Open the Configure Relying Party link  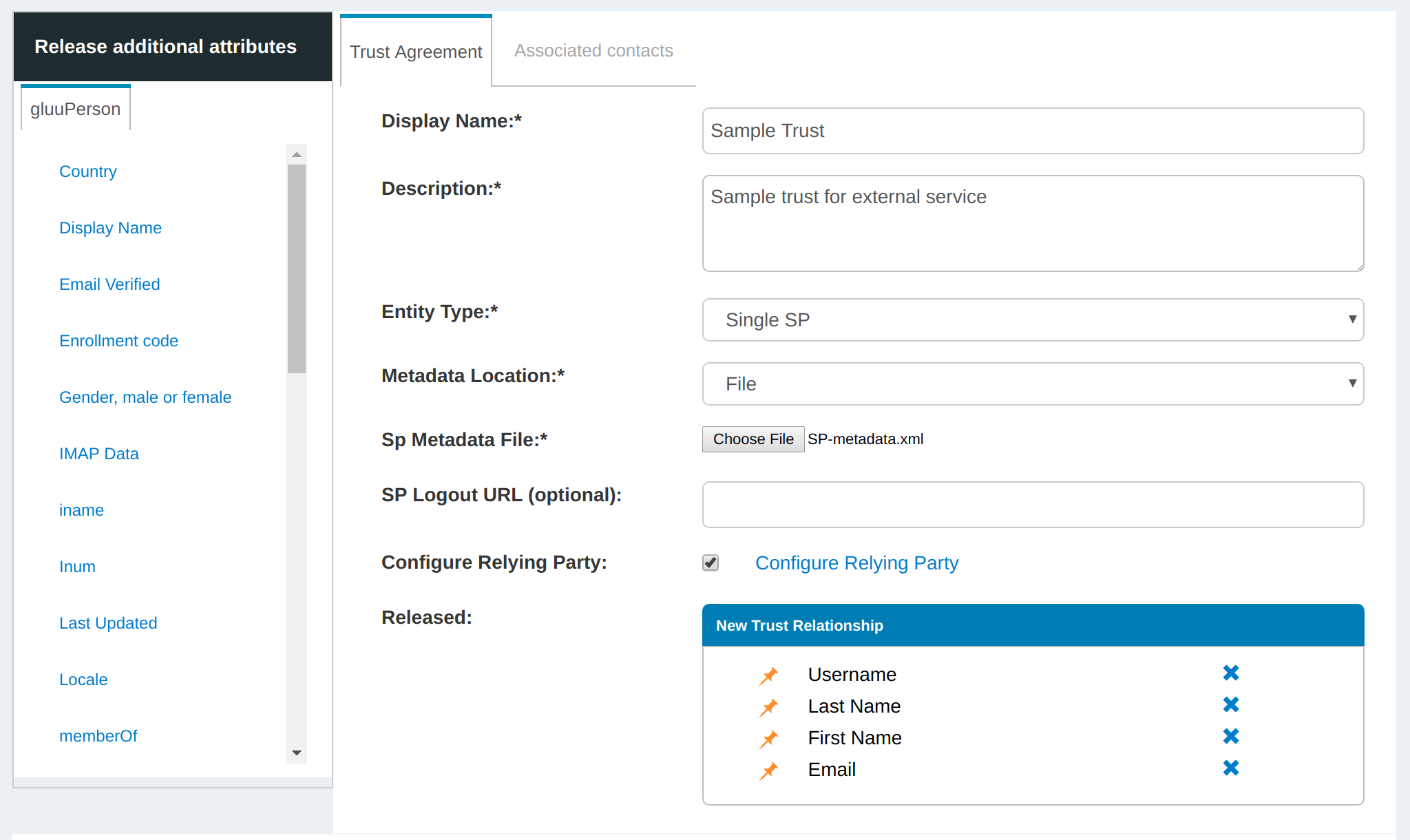(x=856, y=563)
